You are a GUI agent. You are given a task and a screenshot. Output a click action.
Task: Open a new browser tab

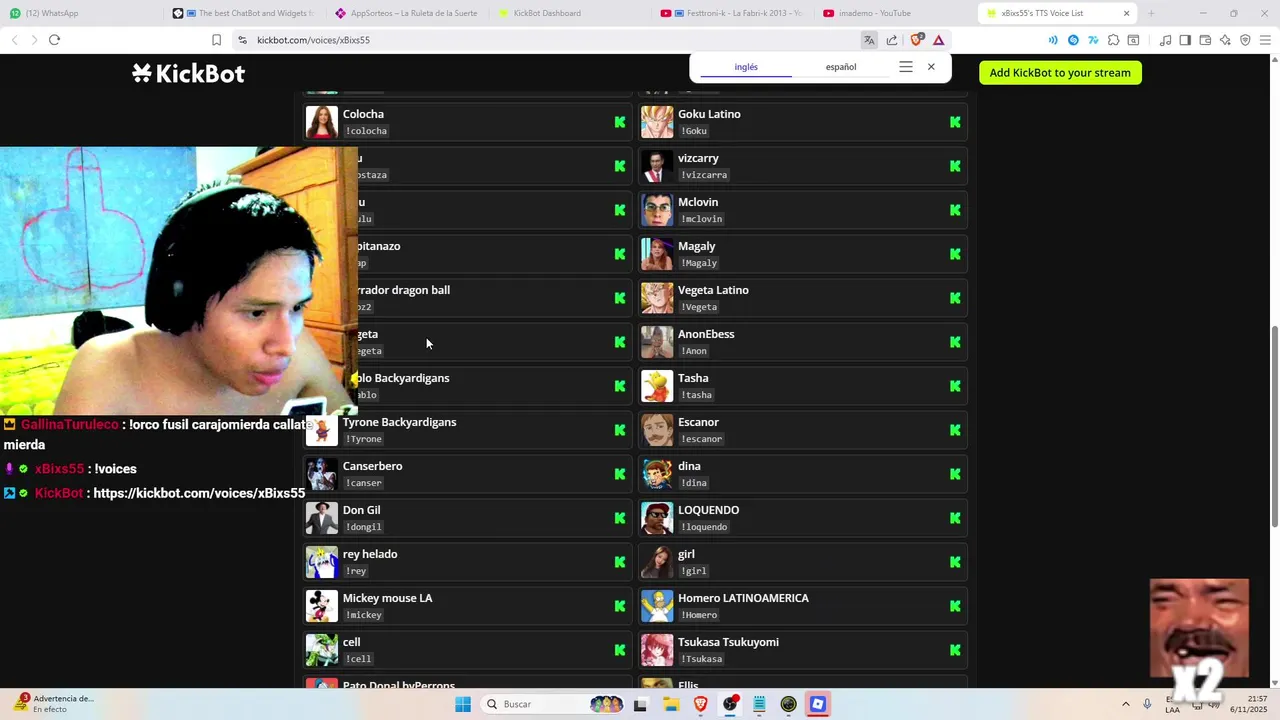click(1151, 13)
